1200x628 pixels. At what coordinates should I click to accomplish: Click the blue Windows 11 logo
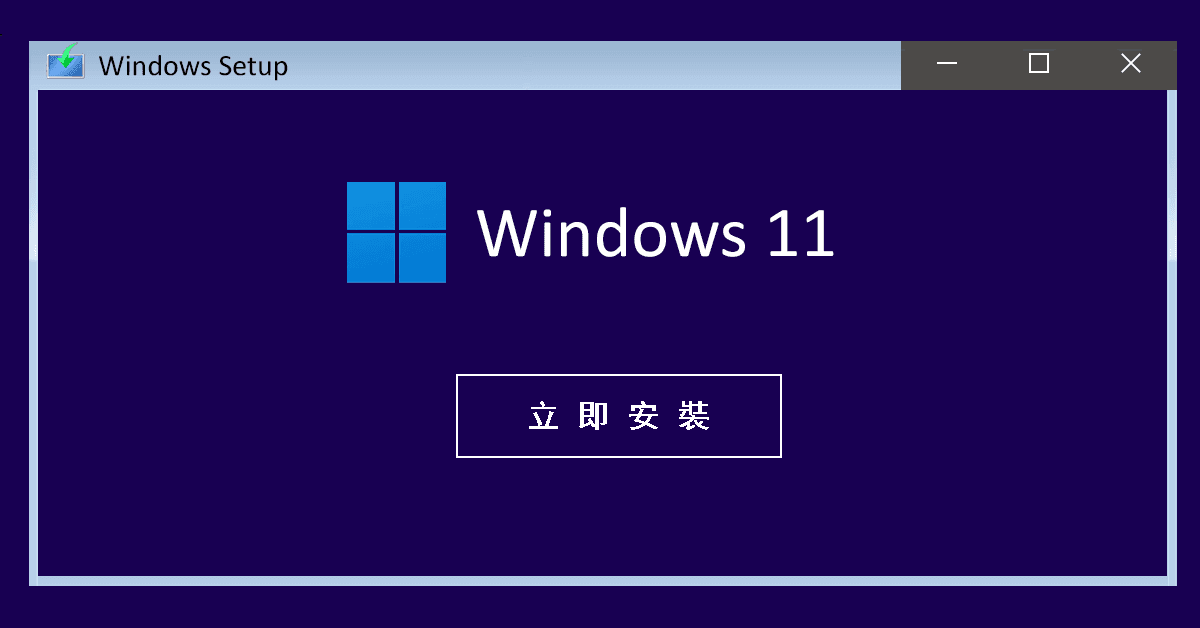point(396,232)
